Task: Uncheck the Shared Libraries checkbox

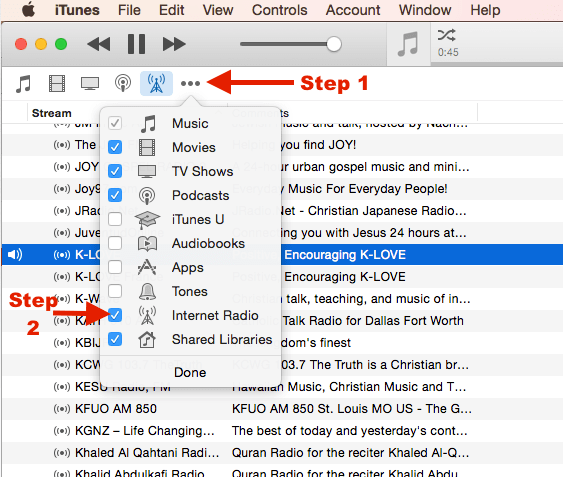Action: coord(115,339)
